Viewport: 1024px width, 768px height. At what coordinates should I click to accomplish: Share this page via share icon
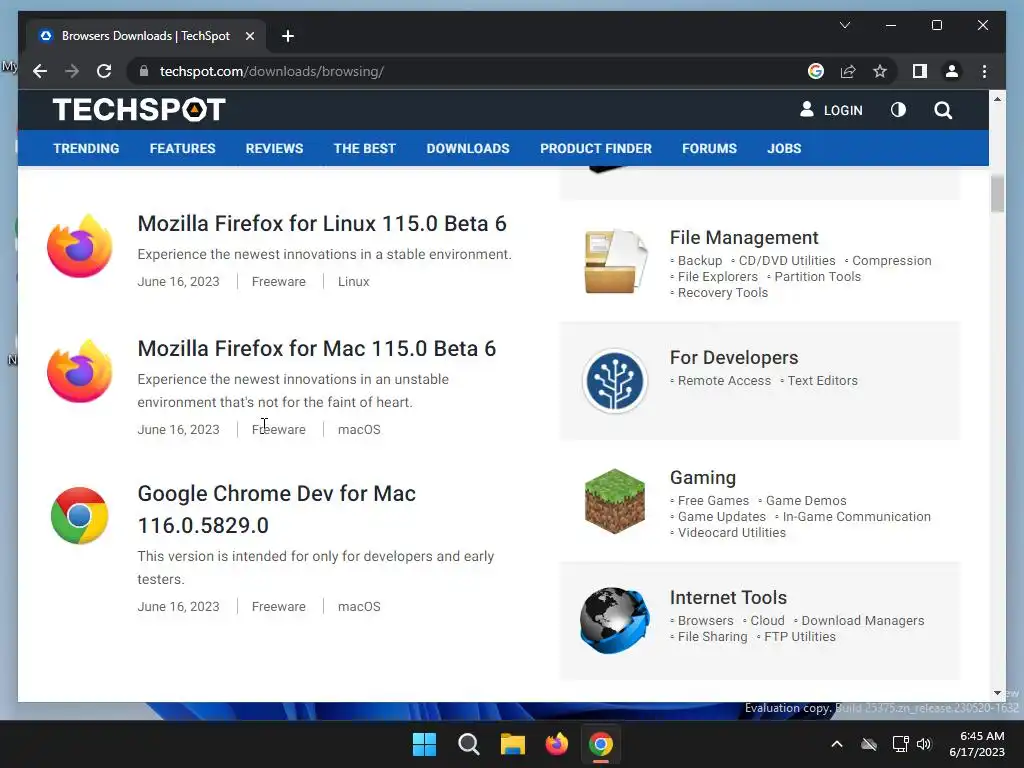point(848,71)
